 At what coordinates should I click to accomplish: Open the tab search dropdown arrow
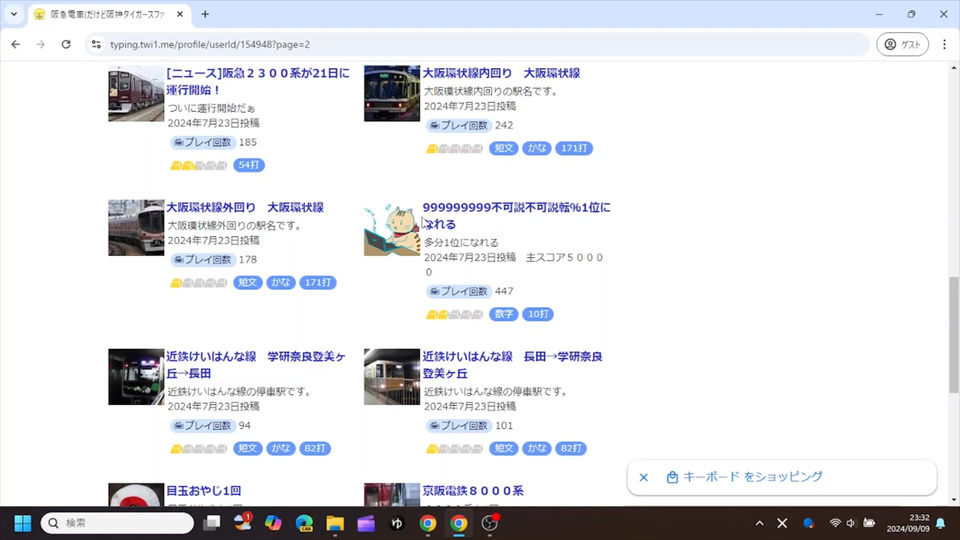coord(13,13)
